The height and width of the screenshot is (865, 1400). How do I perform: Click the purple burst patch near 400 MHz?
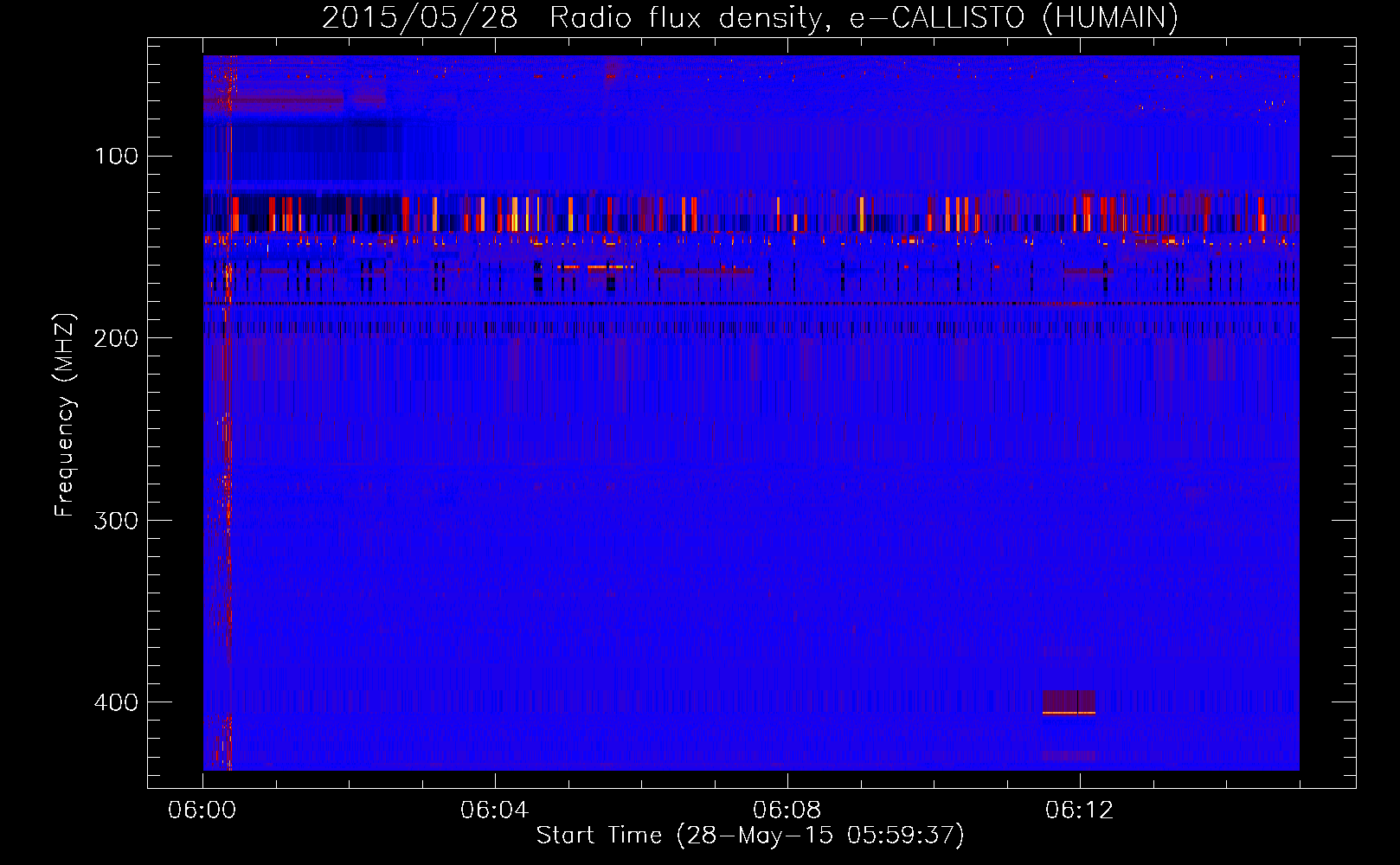(1069, 702)
